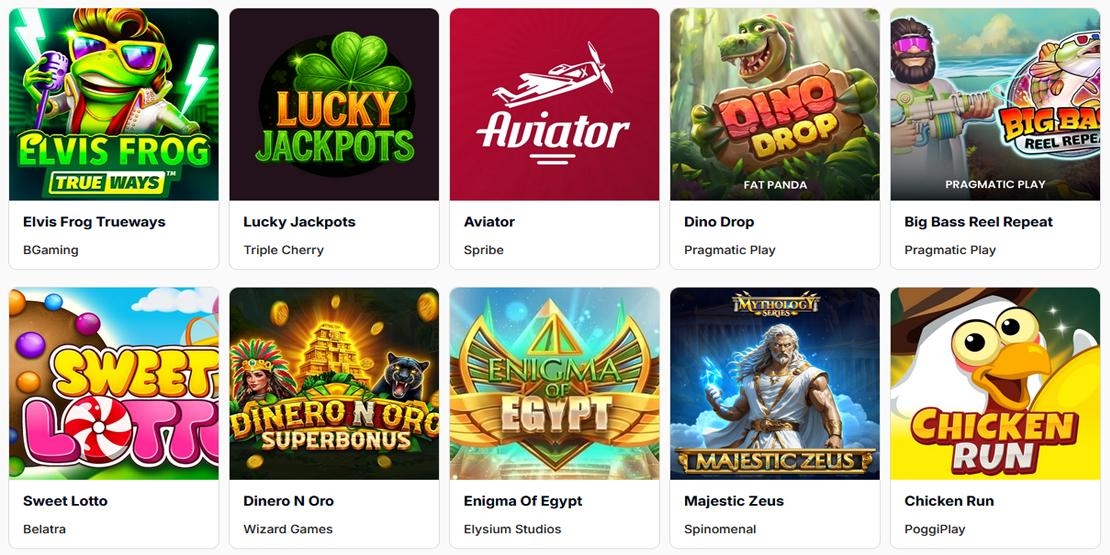Open the Chicken Run game thumbnail
Image resolution: width=1110 pixels, height=555 pixels.
pyautogui.click(x=995, y=384)
